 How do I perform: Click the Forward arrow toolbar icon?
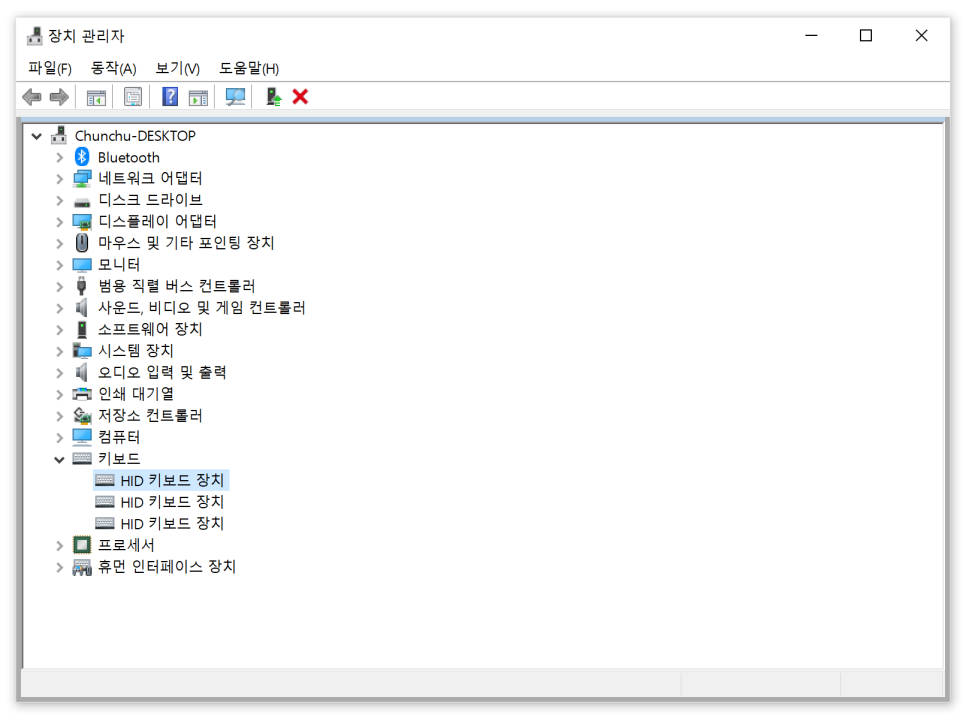[x=59, y=97]
